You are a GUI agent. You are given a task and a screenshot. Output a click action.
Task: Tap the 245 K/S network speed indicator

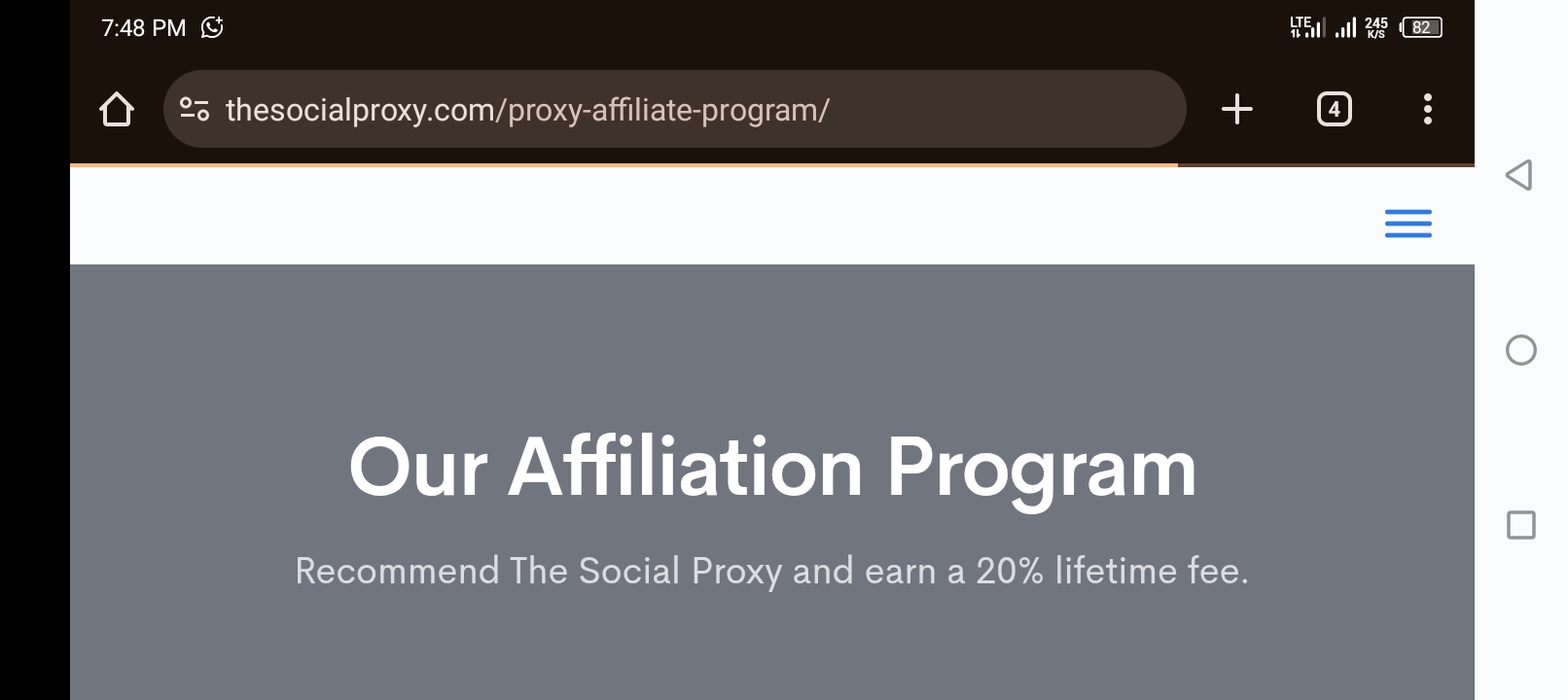point(1376,27)
